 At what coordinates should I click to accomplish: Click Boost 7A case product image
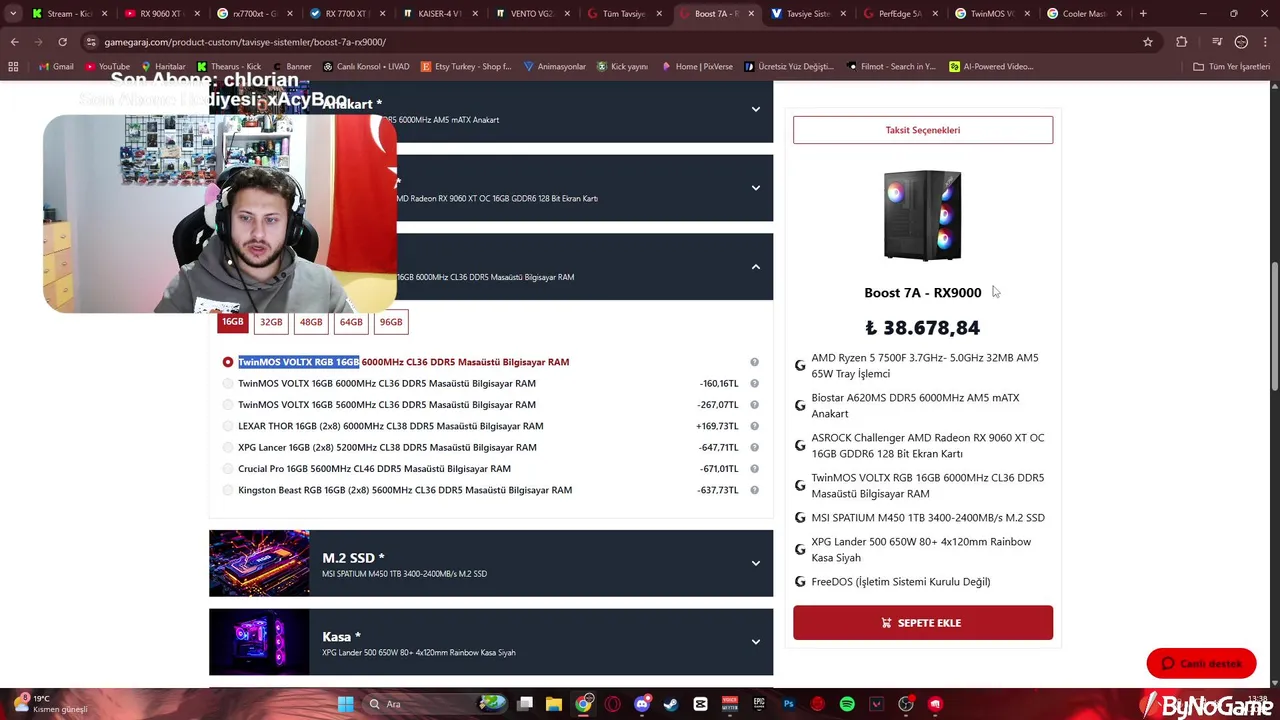(923, 216)
